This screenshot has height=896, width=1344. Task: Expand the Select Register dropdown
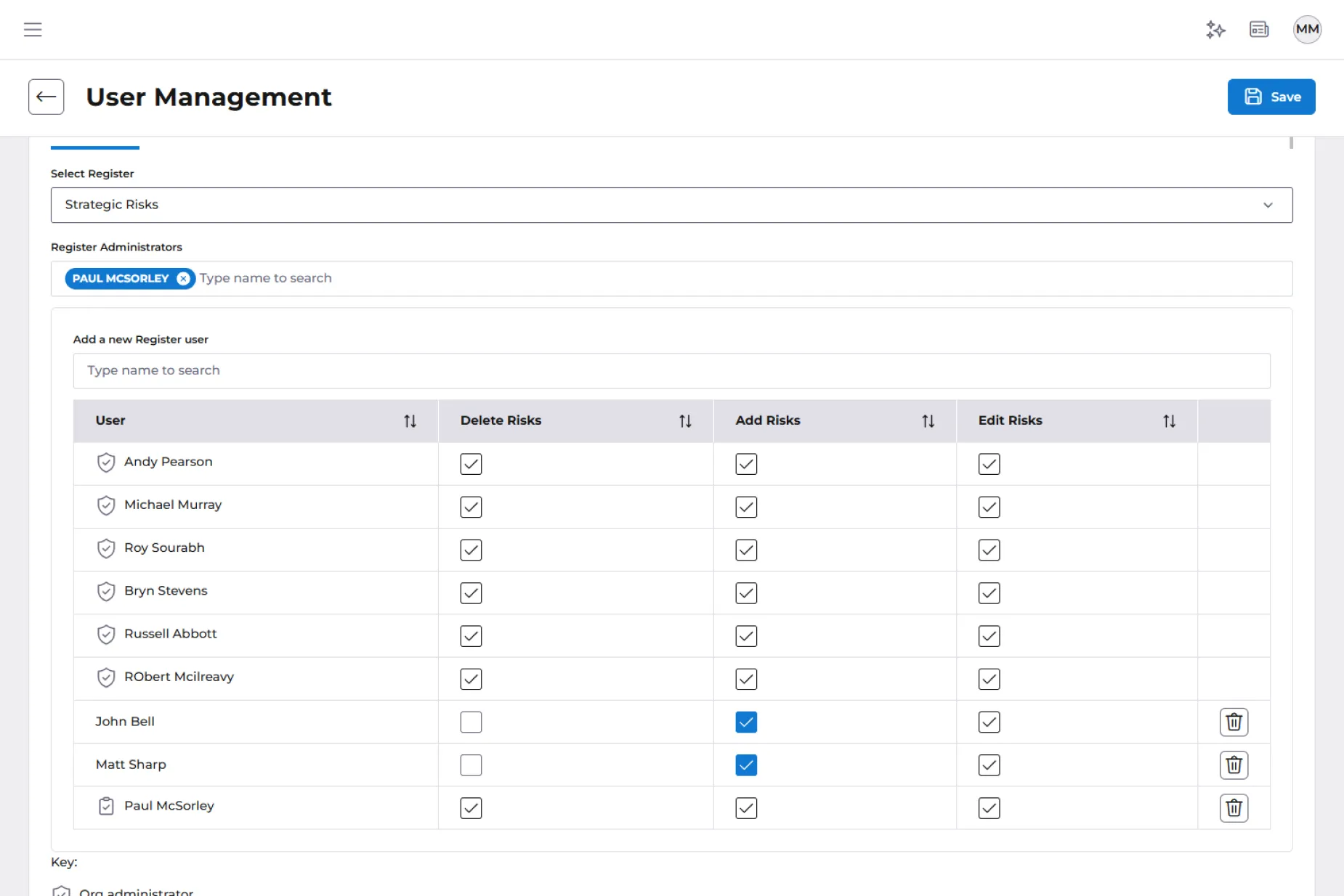pyautogui.click(x=671, y=205)
